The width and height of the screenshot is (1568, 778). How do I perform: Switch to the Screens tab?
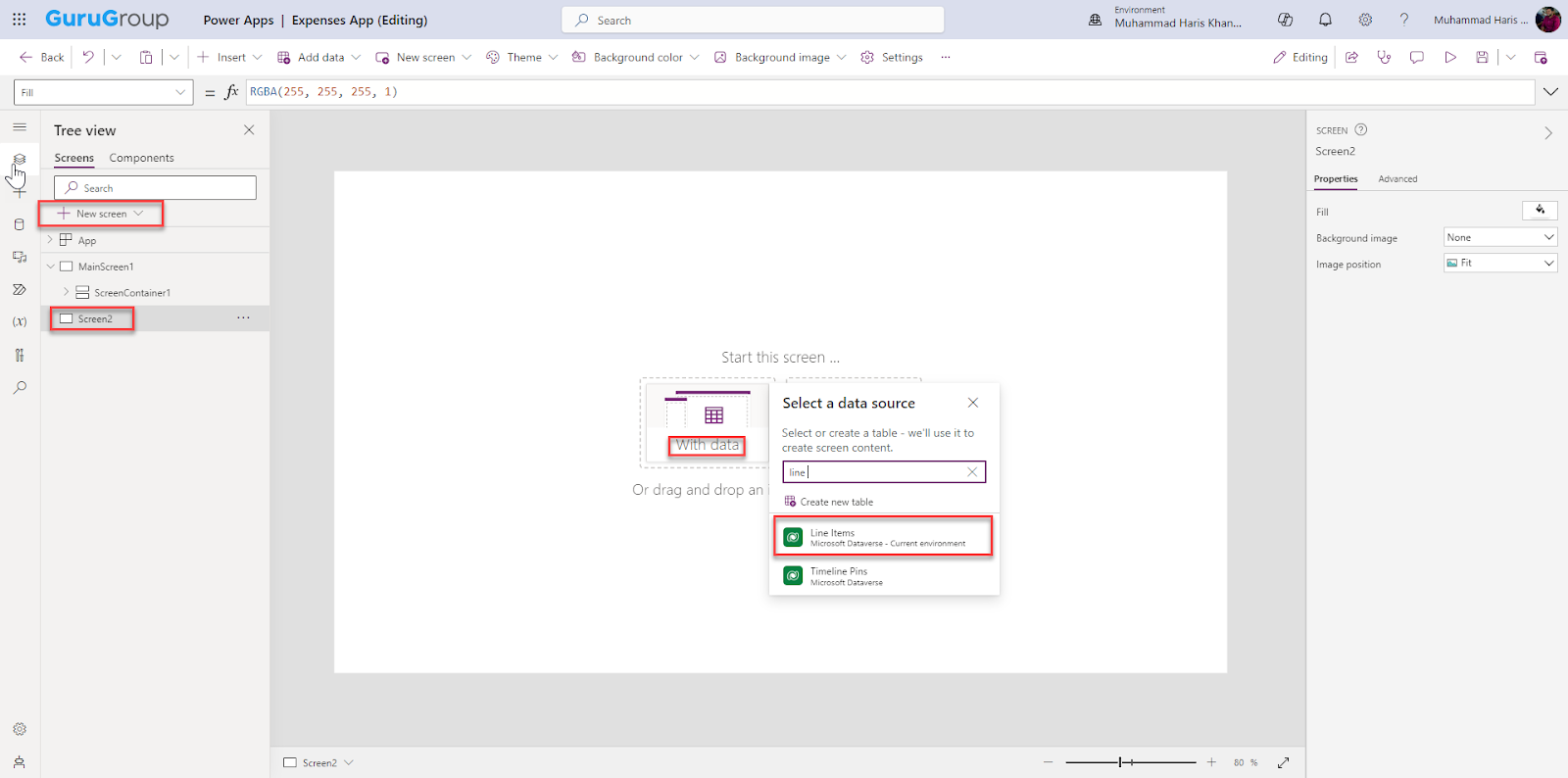pyautogui.click(x=74, y=158)
